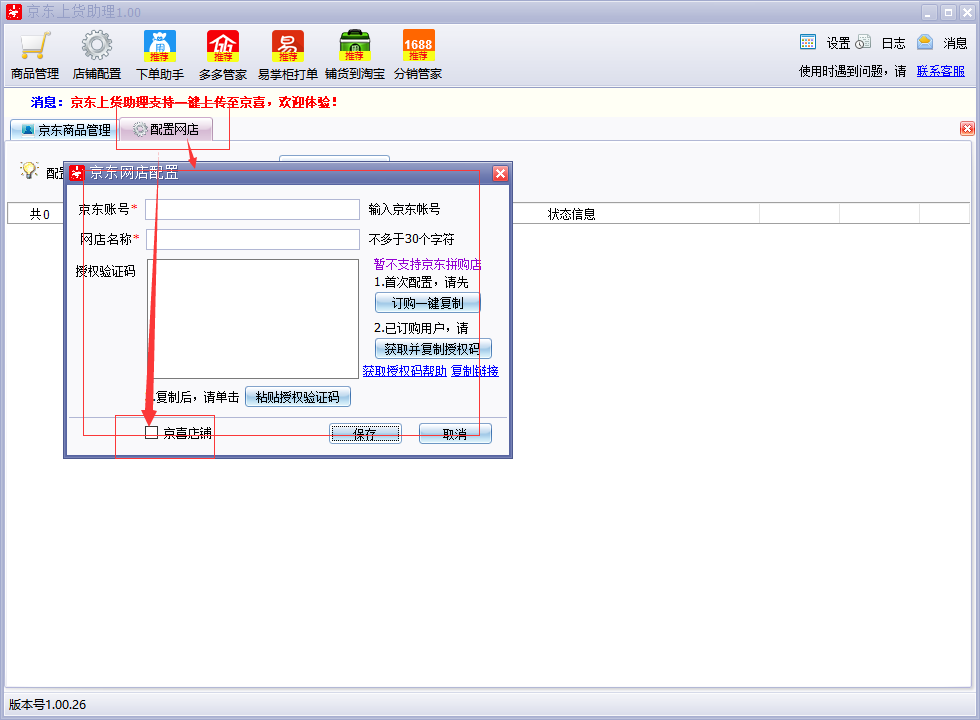Focus the 网店名称 input field
This screenshot has width=980, height=720.
click(252, 239)
